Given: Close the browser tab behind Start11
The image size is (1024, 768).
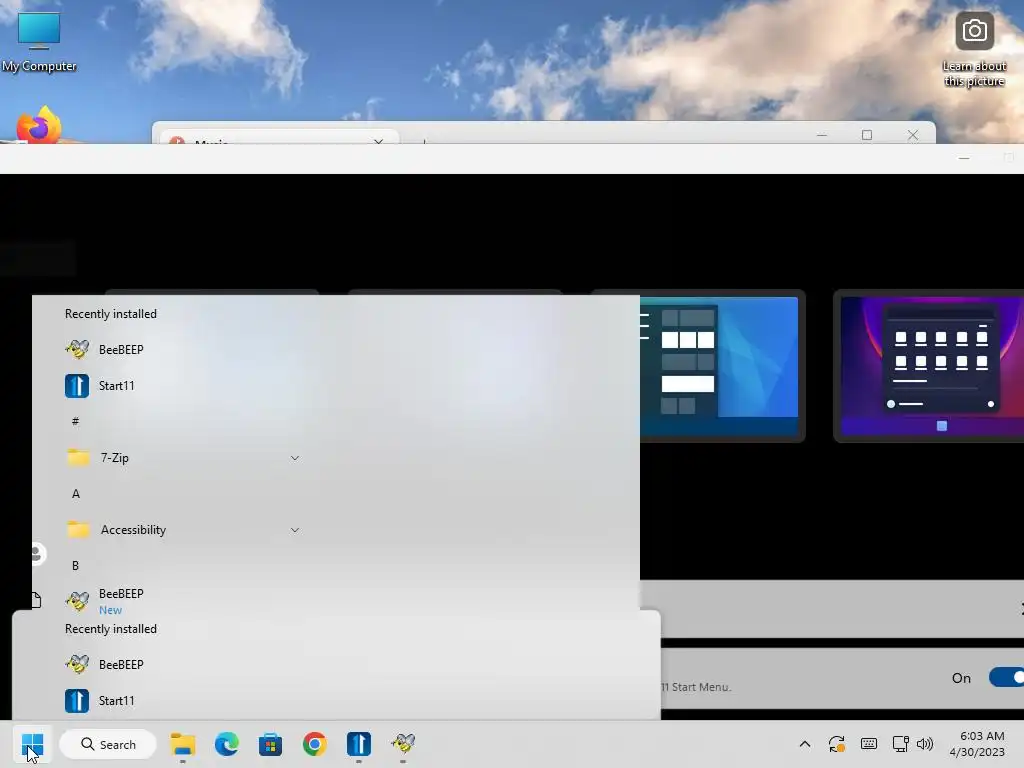Looking at the screenshot, I should (x=378, y=141).
